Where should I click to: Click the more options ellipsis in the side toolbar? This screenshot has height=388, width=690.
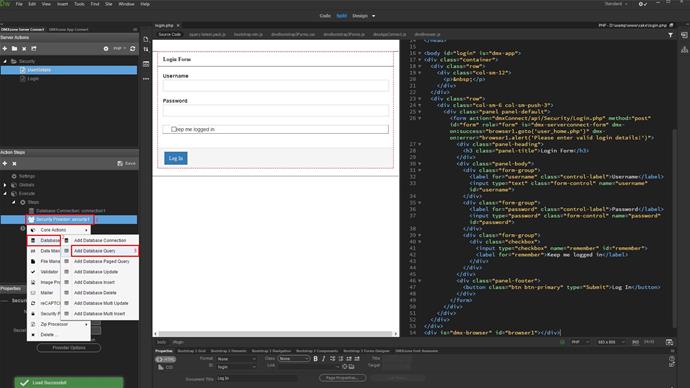click(x=146, y=79)
